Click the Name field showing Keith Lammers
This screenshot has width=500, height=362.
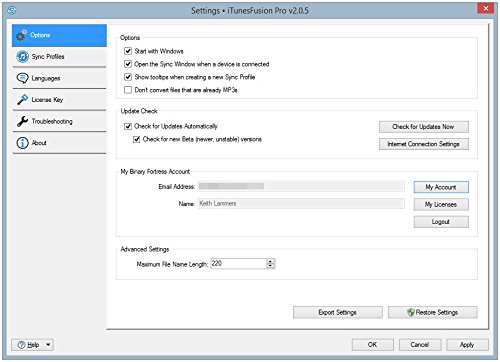pyautogui.click(x=301, y=204)
